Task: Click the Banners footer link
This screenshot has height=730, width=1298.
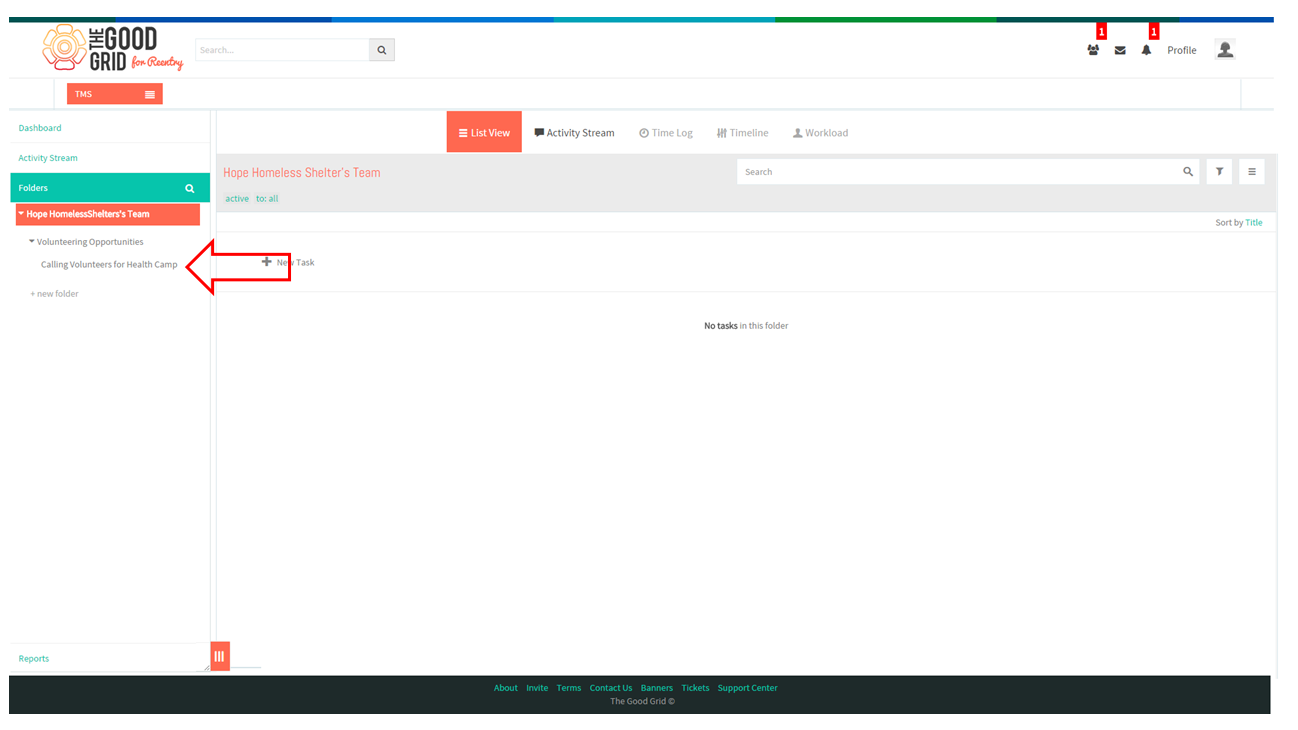Action: click(657, 688)
